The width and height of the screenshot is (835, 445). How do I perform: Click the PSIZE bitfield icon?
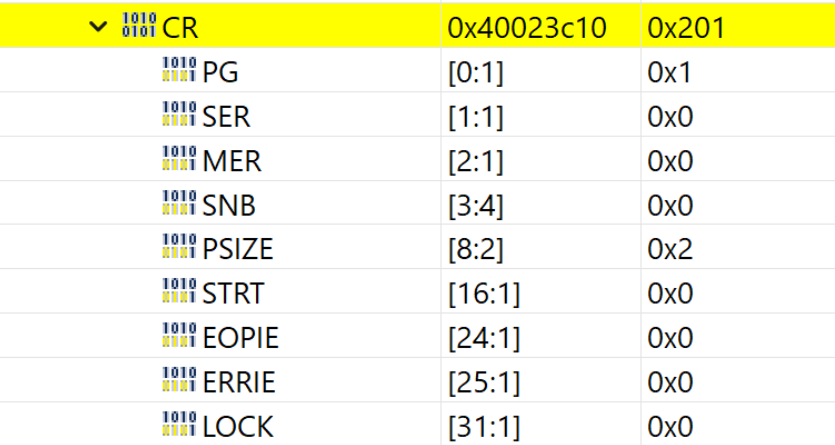click(x=179, y=249)
